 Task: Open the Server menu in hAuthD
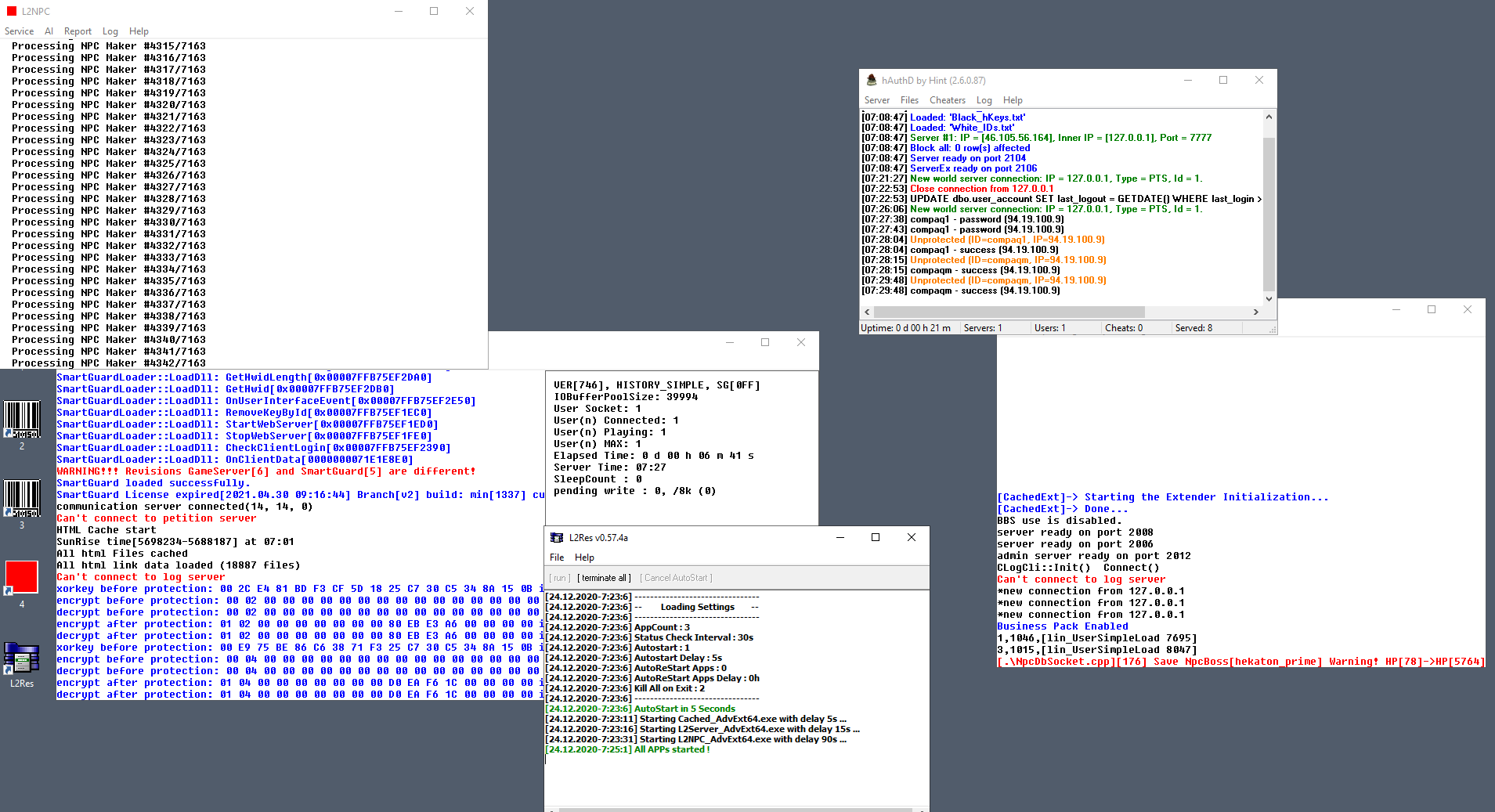pyautogui.click(x=876, y=100)
